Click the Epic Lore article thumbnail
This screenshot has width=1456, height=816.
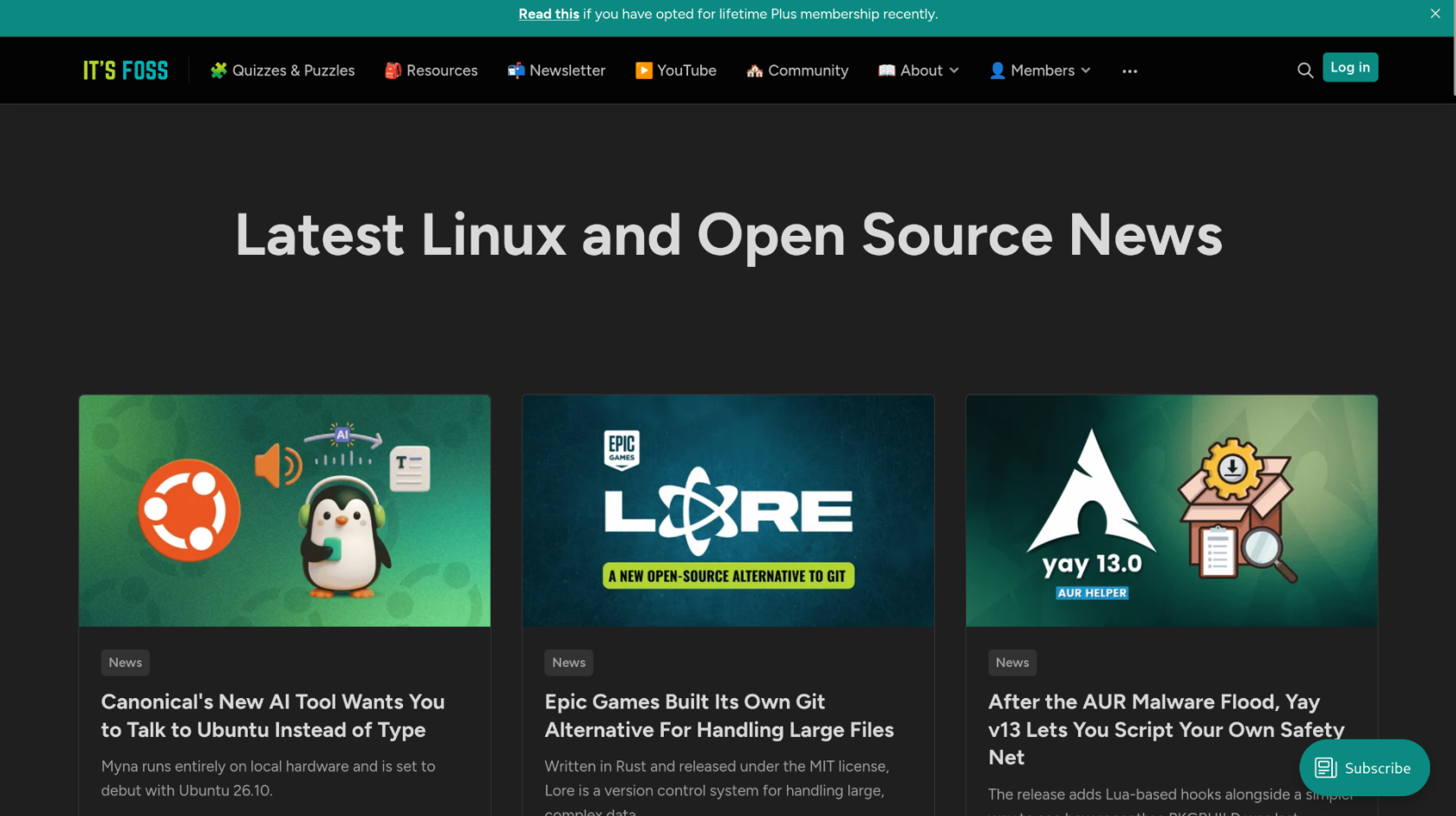[x=728, y=511]
